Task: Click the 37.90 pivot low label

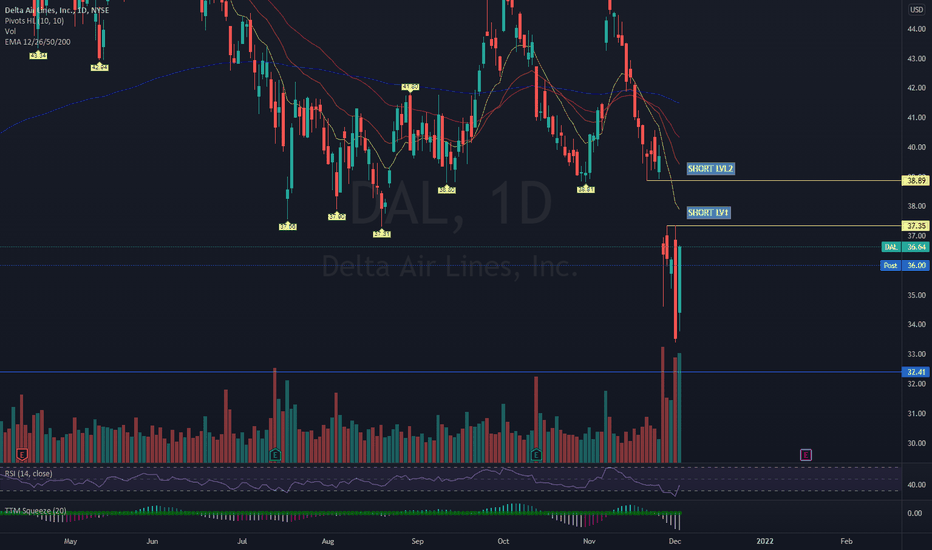Action: [337, 216]
